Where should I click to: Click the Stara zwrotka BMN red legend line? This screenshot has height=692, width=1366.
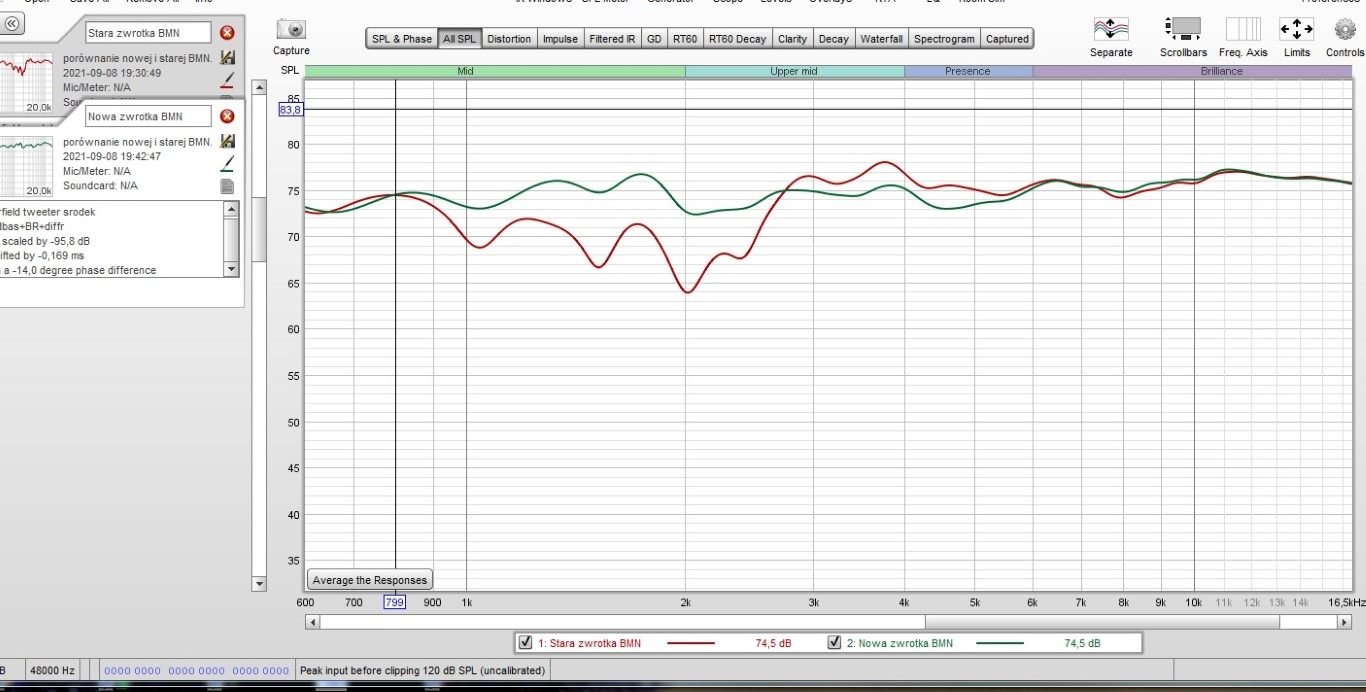(x=691, y=643)
